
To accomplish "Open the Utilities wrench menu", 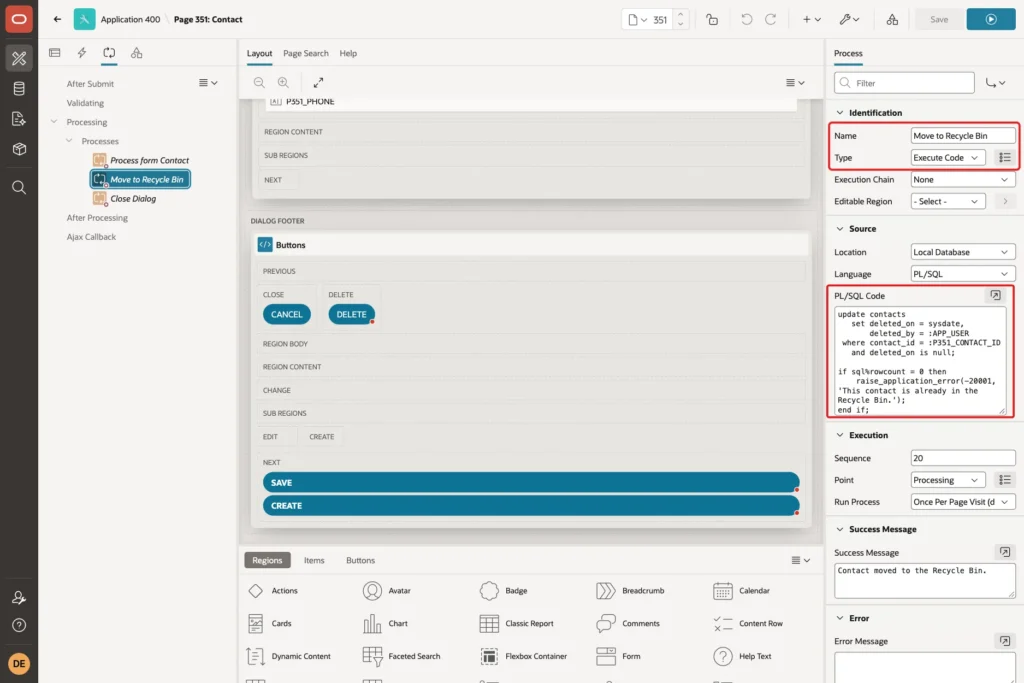I will [x=850, y=20].
